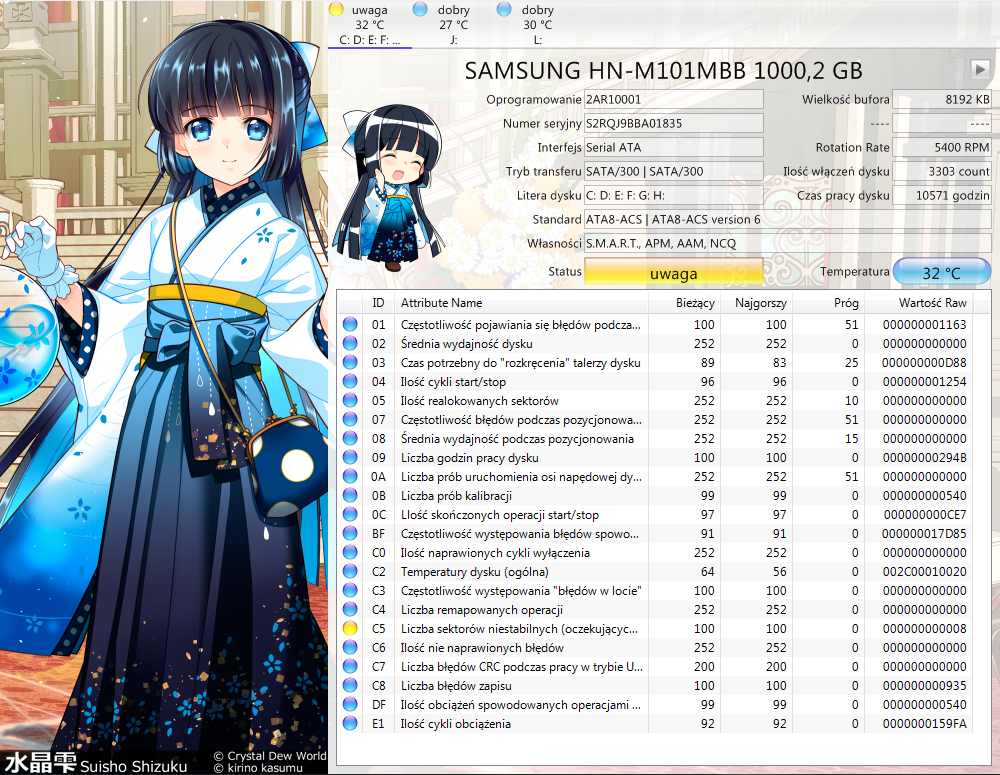Select the 'Liczba błędów zapisu' row text
The width and height of the screenshot is (1000, 775).
click(456, 686)
